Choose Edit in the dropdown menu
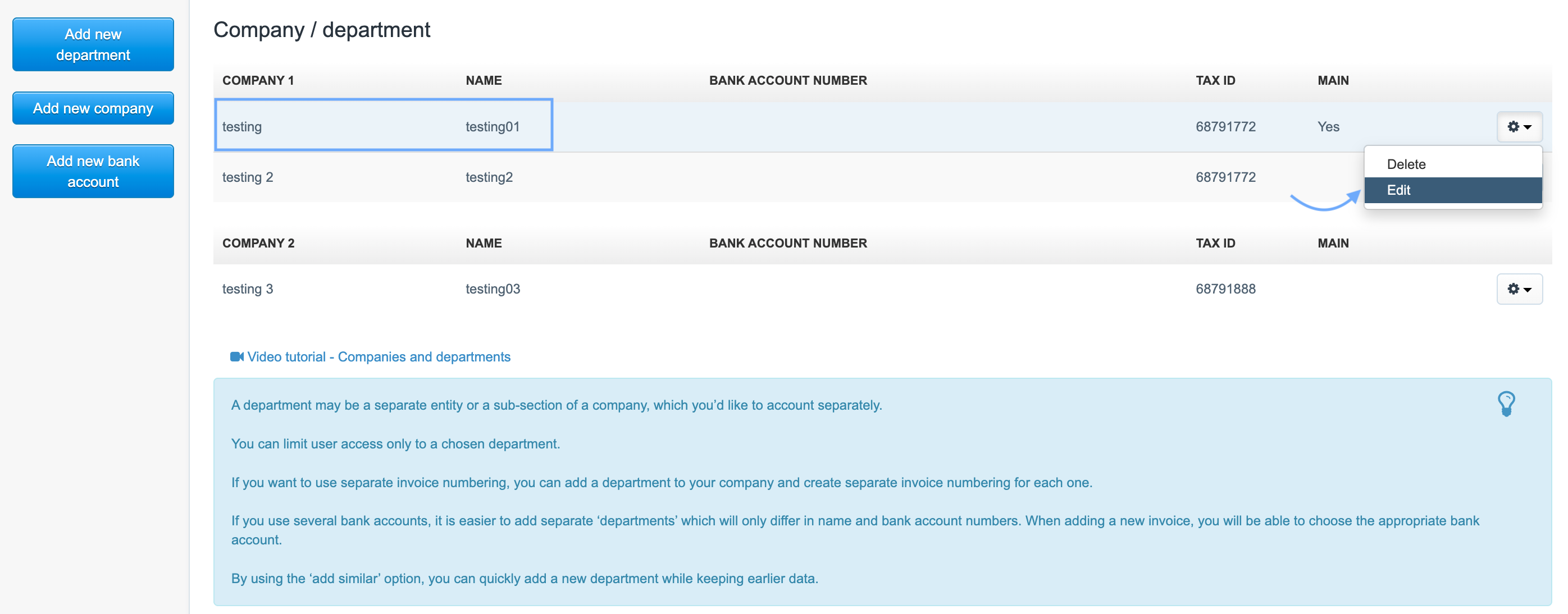This screenshot has height=614, width=1568. coord(1398,190)
